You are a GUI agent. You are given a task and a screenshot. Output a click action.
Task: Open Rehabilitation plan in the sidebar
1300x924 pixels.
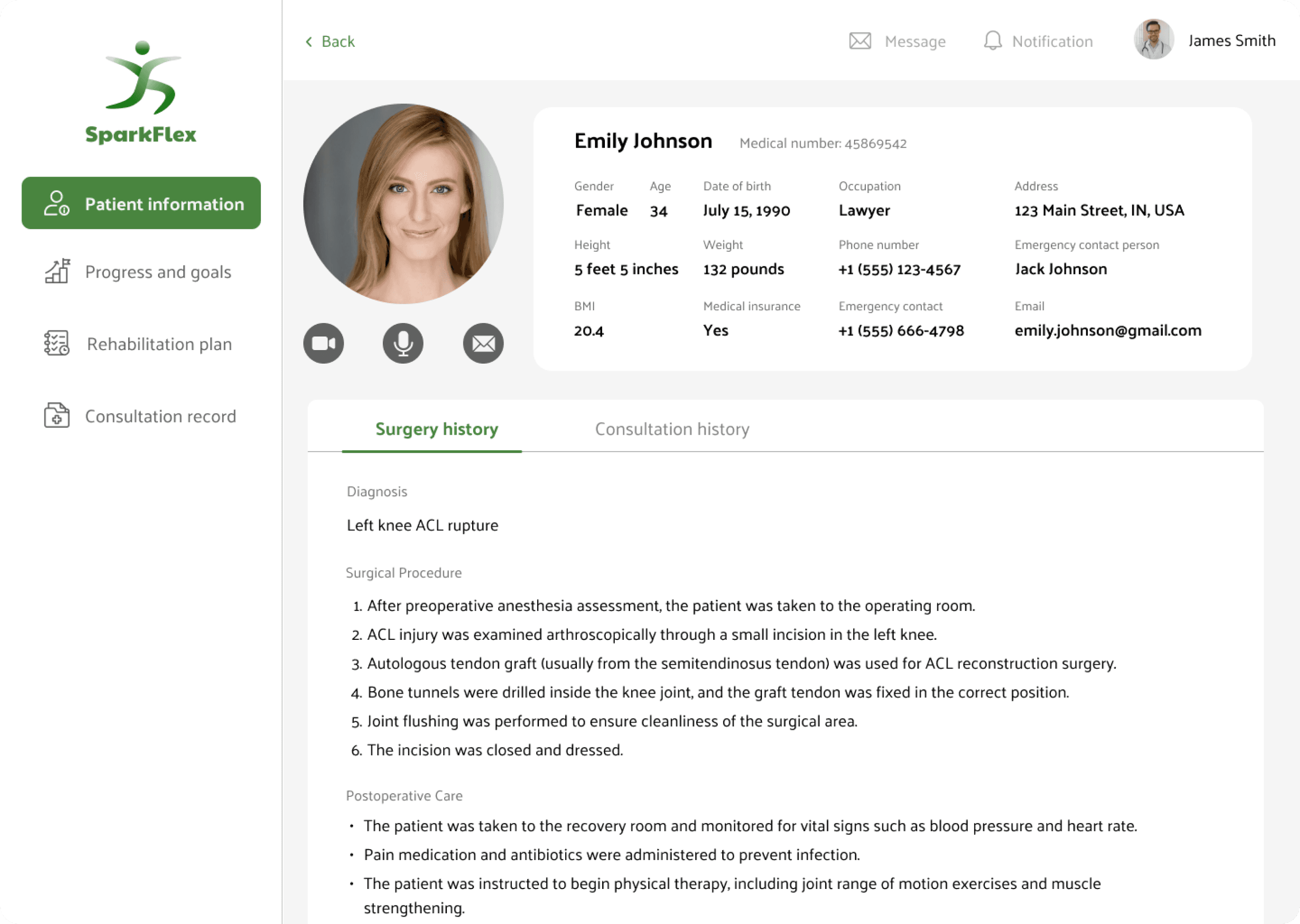click(159, 344)
